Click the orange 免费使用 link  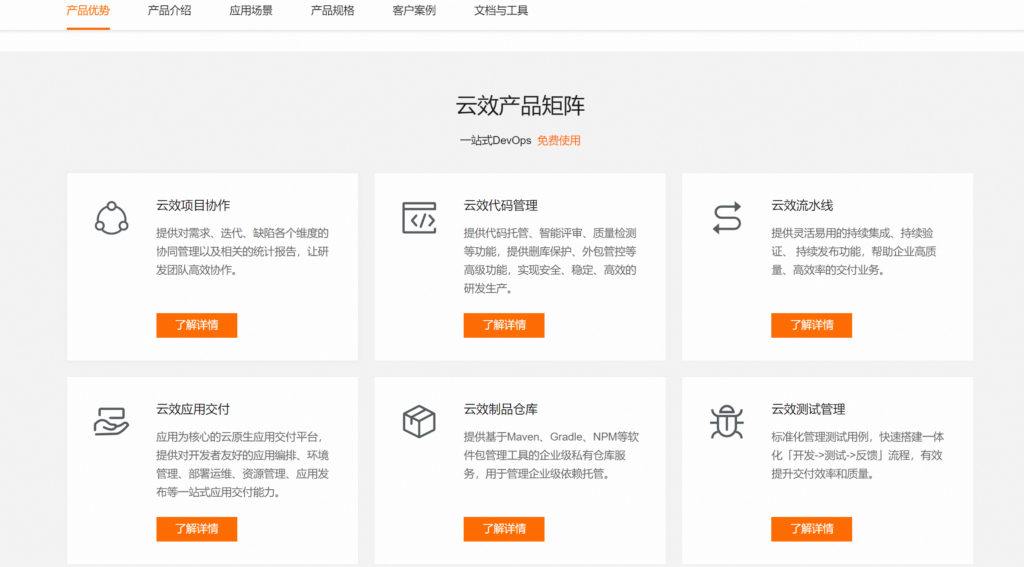[x=559, y=140]
